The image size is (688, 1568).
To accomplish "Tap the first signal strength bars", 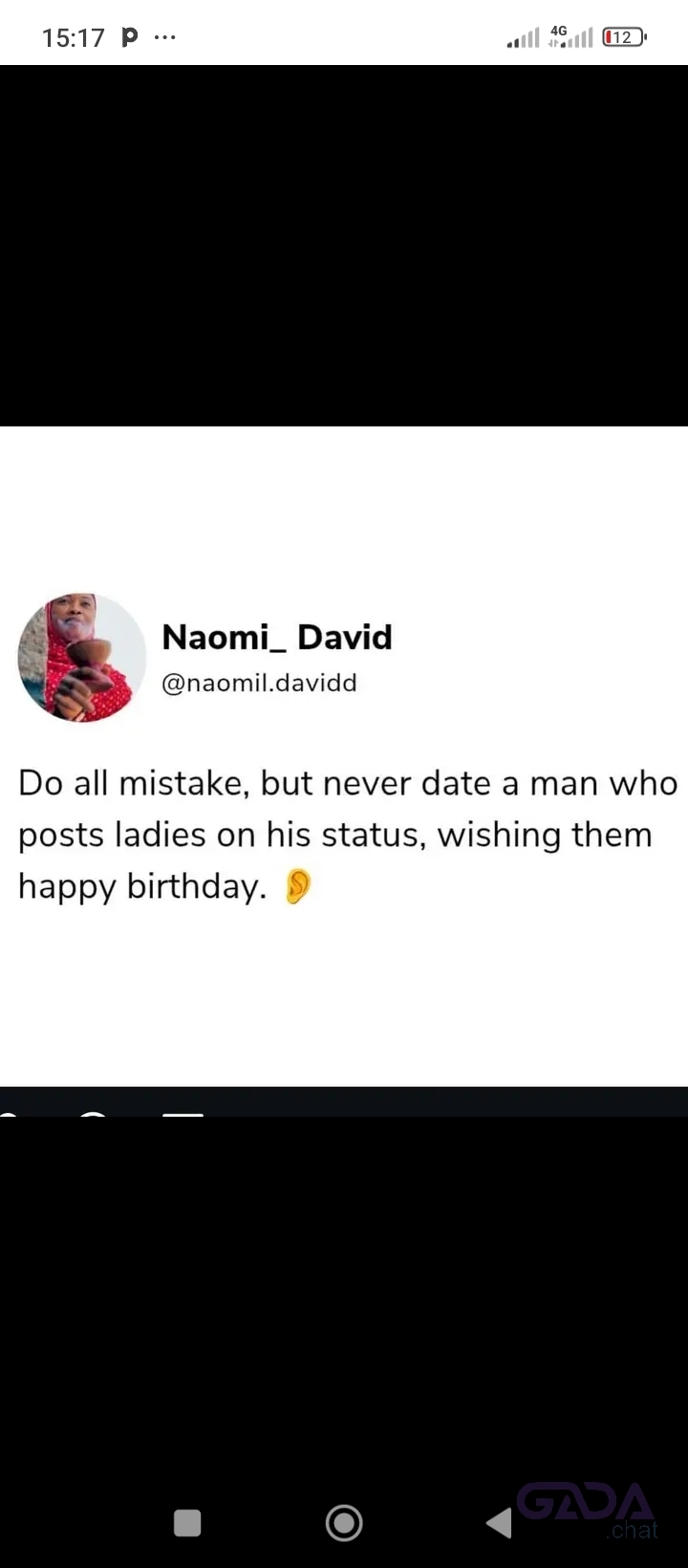I will [x=523, y=38].
